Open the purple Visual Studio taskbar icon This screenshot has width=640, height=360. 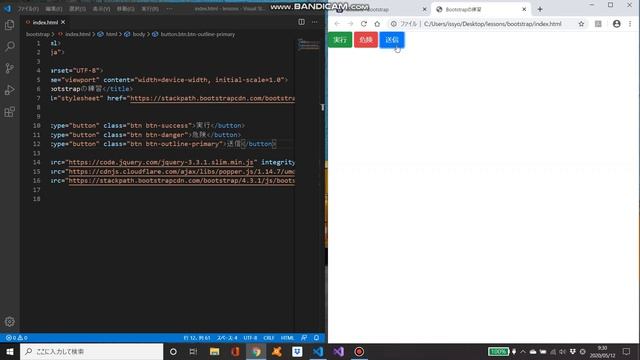tap(338, 351)
